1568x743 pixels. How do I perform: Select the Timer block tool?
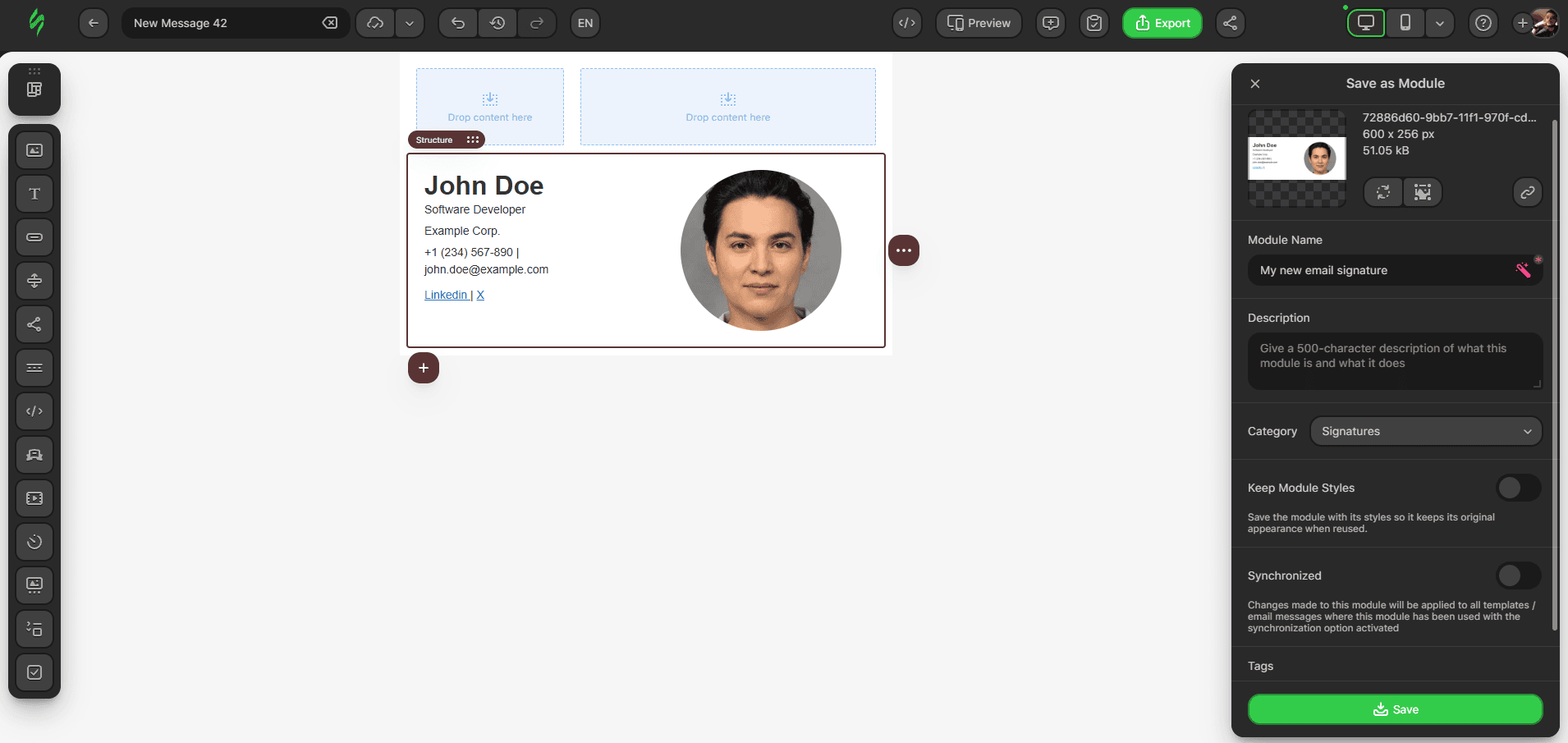pos(34,542)
